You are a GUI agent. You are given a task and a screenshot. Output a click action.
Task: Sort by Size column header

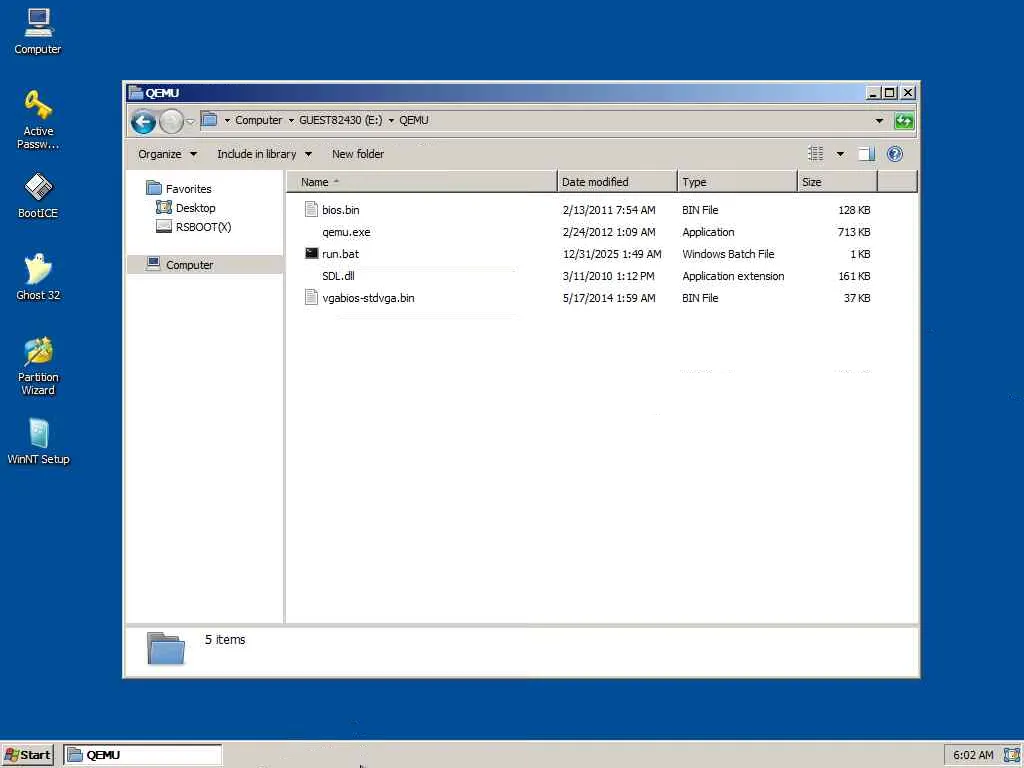coord(837,182)
